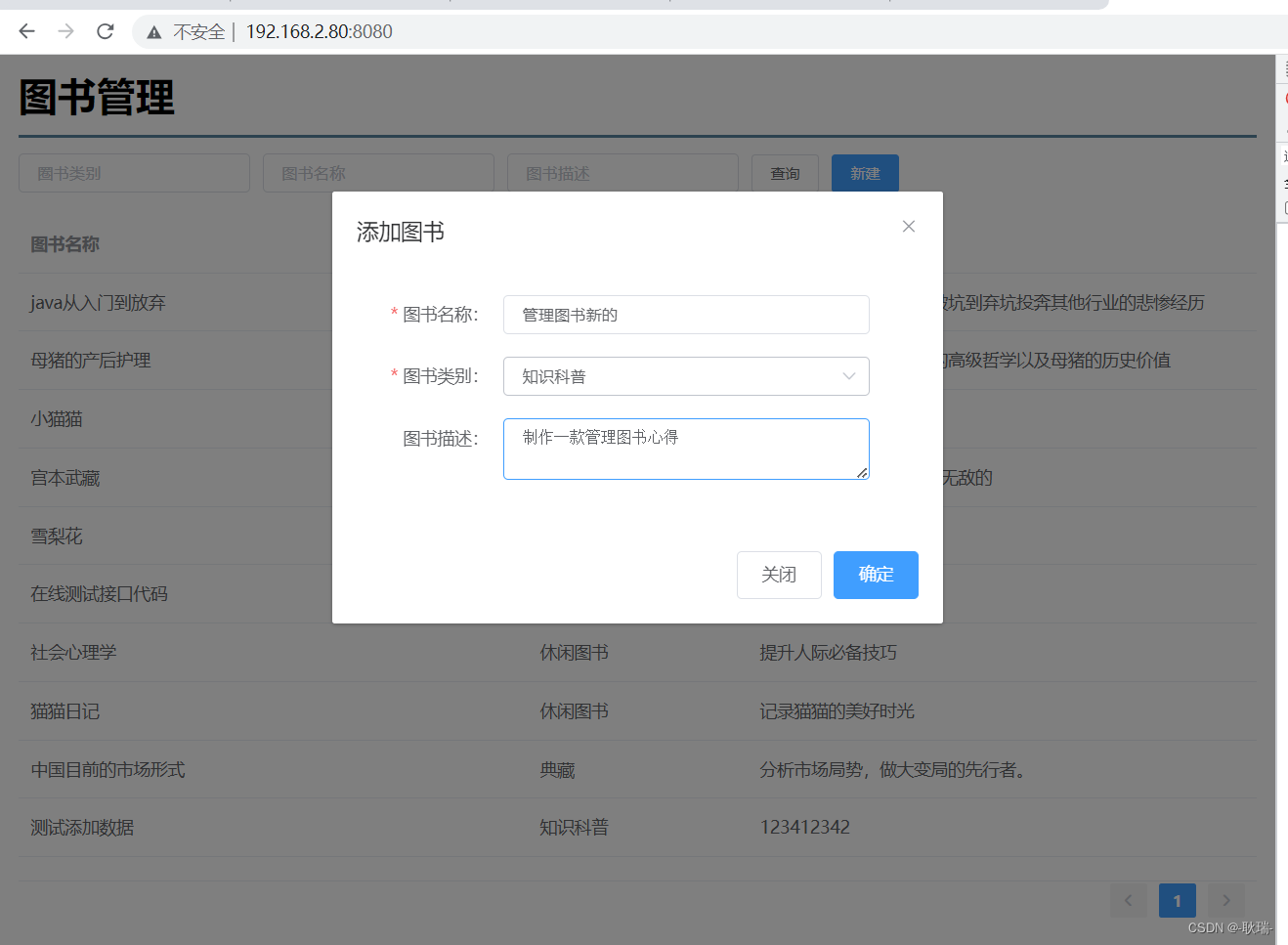Edit the 图书名称 field in dialog
Viewport: 1288px width, 945px height.
click(686, 315)
